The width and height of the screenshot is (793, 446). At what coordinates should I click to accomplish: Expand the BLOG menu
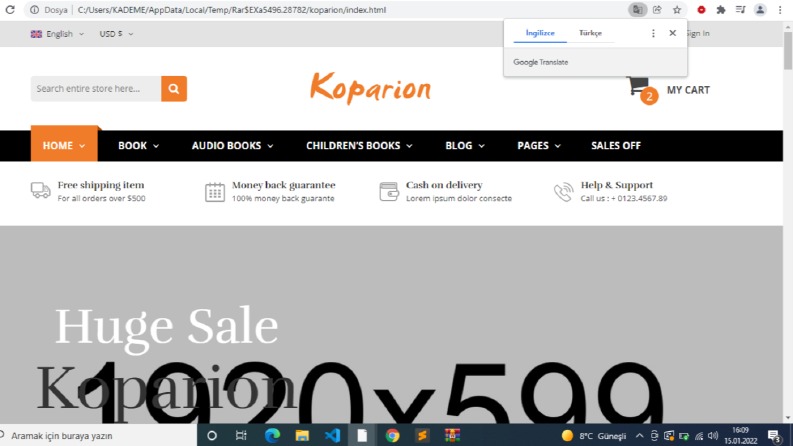pyautogui.click(x=465, y=146)
